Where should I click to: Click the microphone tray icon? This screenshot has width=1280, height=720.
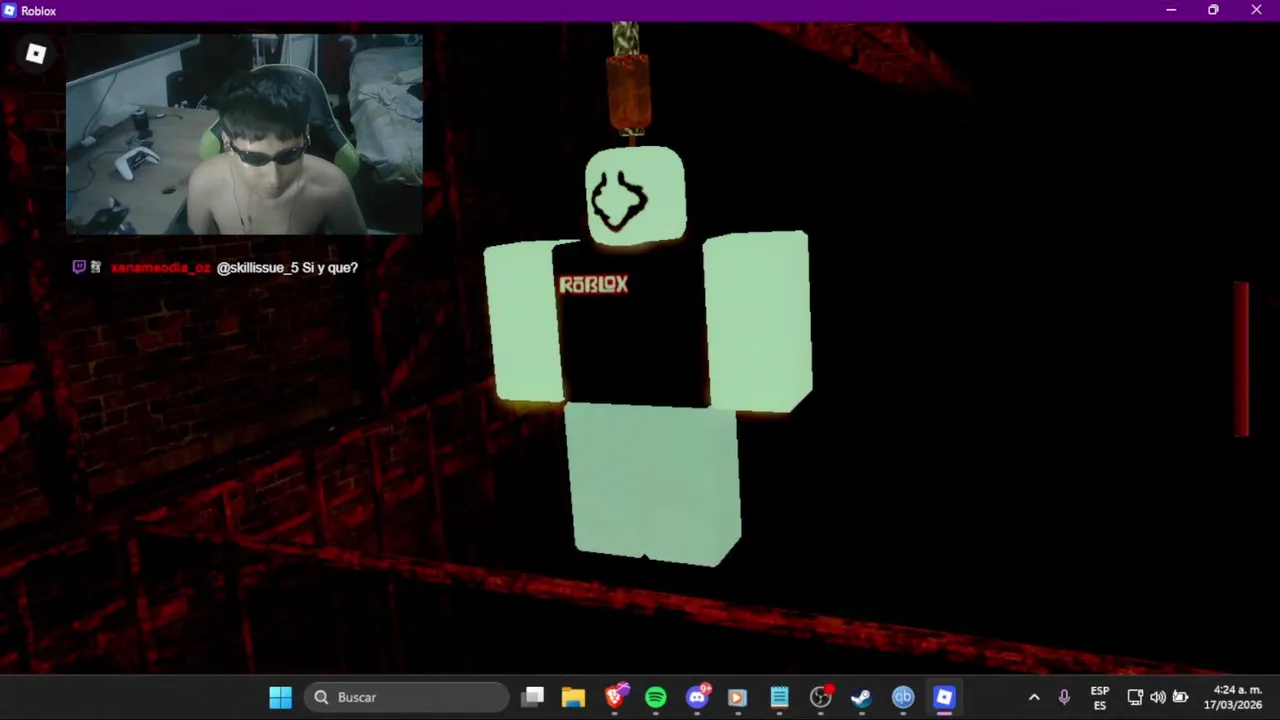point(1064,697)
